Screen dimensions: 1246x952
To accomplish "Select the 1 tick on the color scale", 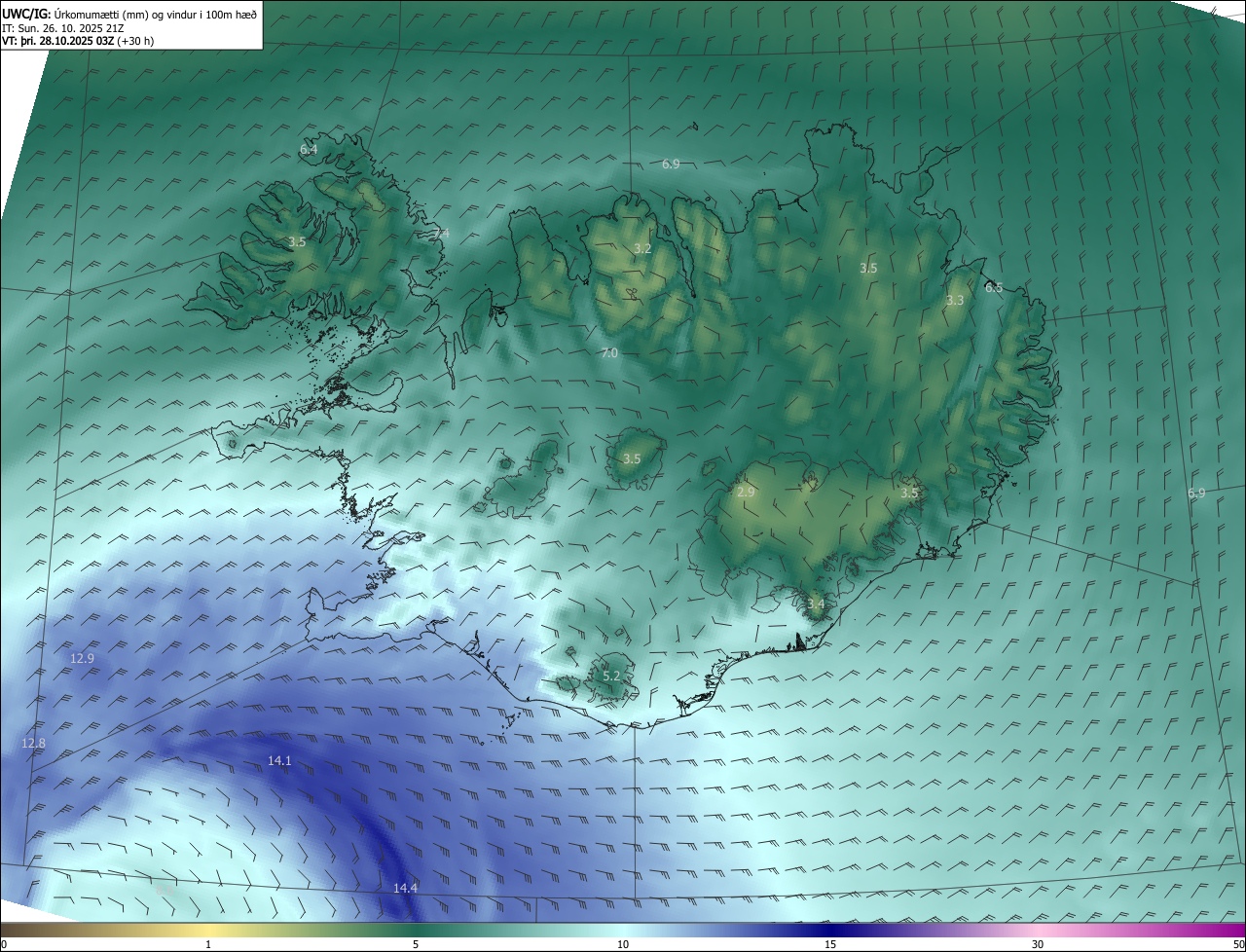I will 208,944.
